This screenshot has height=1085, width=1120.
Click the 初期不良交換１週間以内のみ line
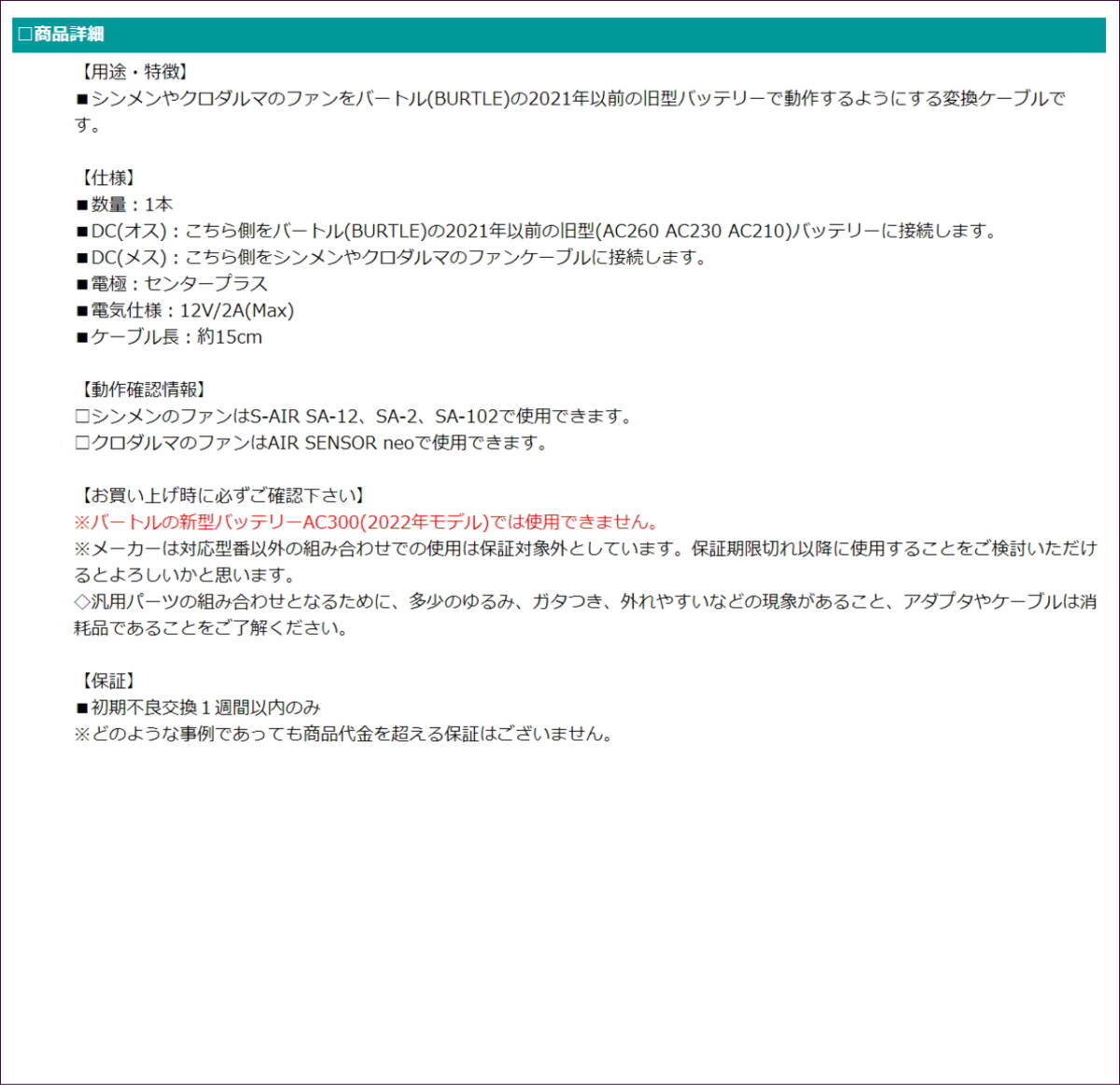click(x=198, y=708)
